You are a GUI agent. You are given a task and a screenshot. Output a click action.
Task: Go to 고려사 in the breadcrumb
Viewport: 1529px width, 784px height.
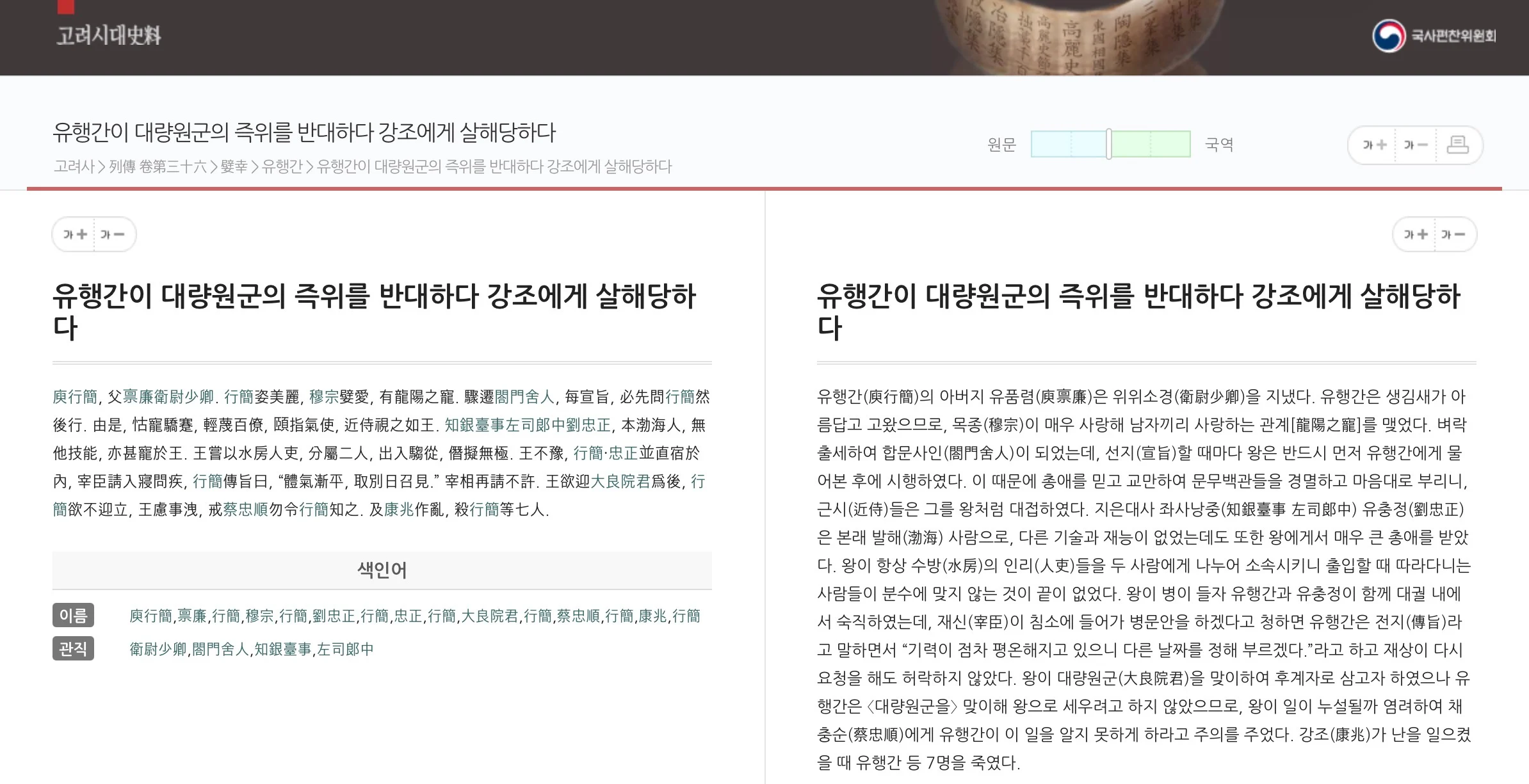(74, 167)
